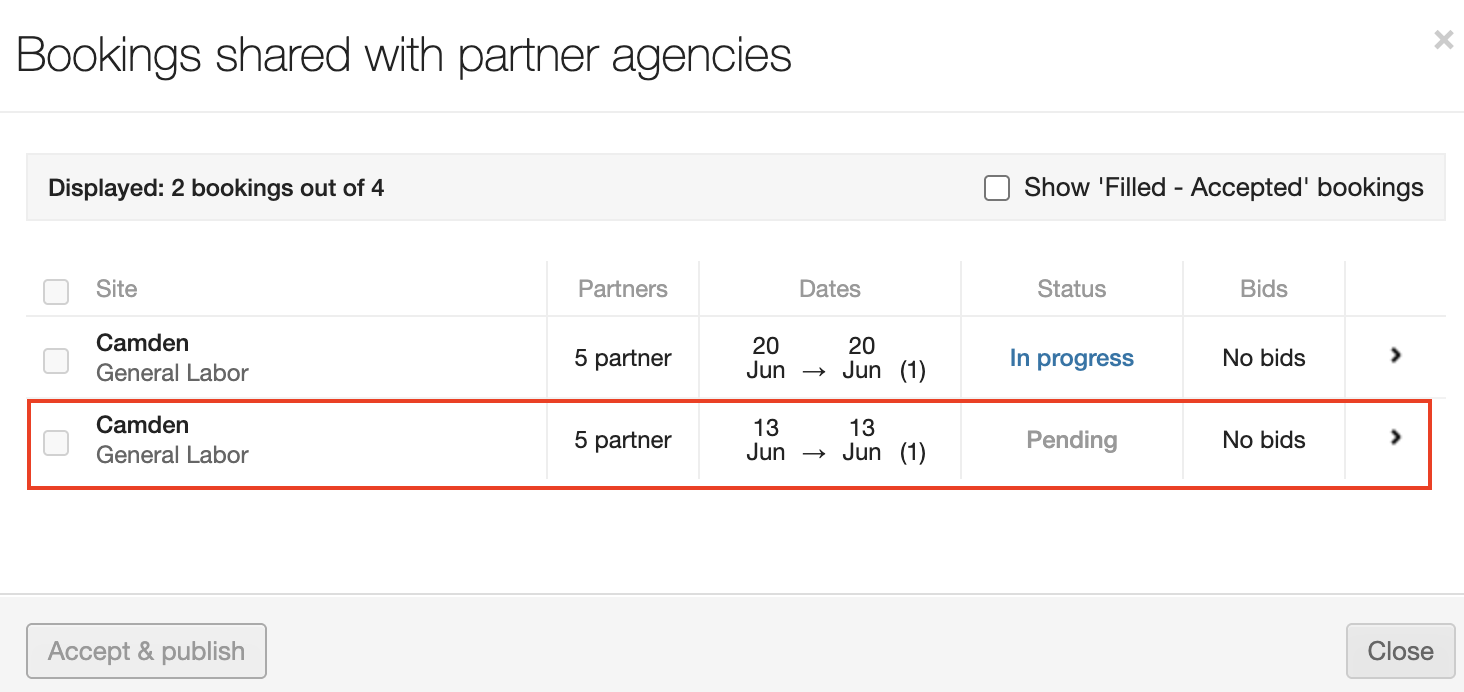Click the Bids column header
Viewport: 1464px width, 692px height.
(1263, 289)
